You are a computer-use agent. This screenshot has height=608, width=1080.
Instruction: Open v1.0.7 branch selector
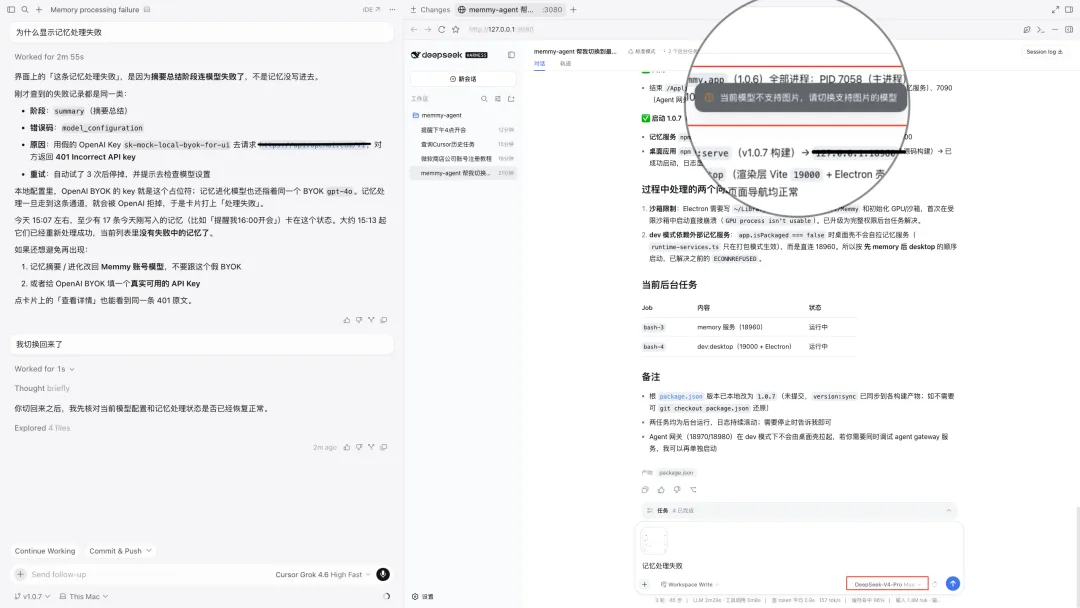coord(32,596)
